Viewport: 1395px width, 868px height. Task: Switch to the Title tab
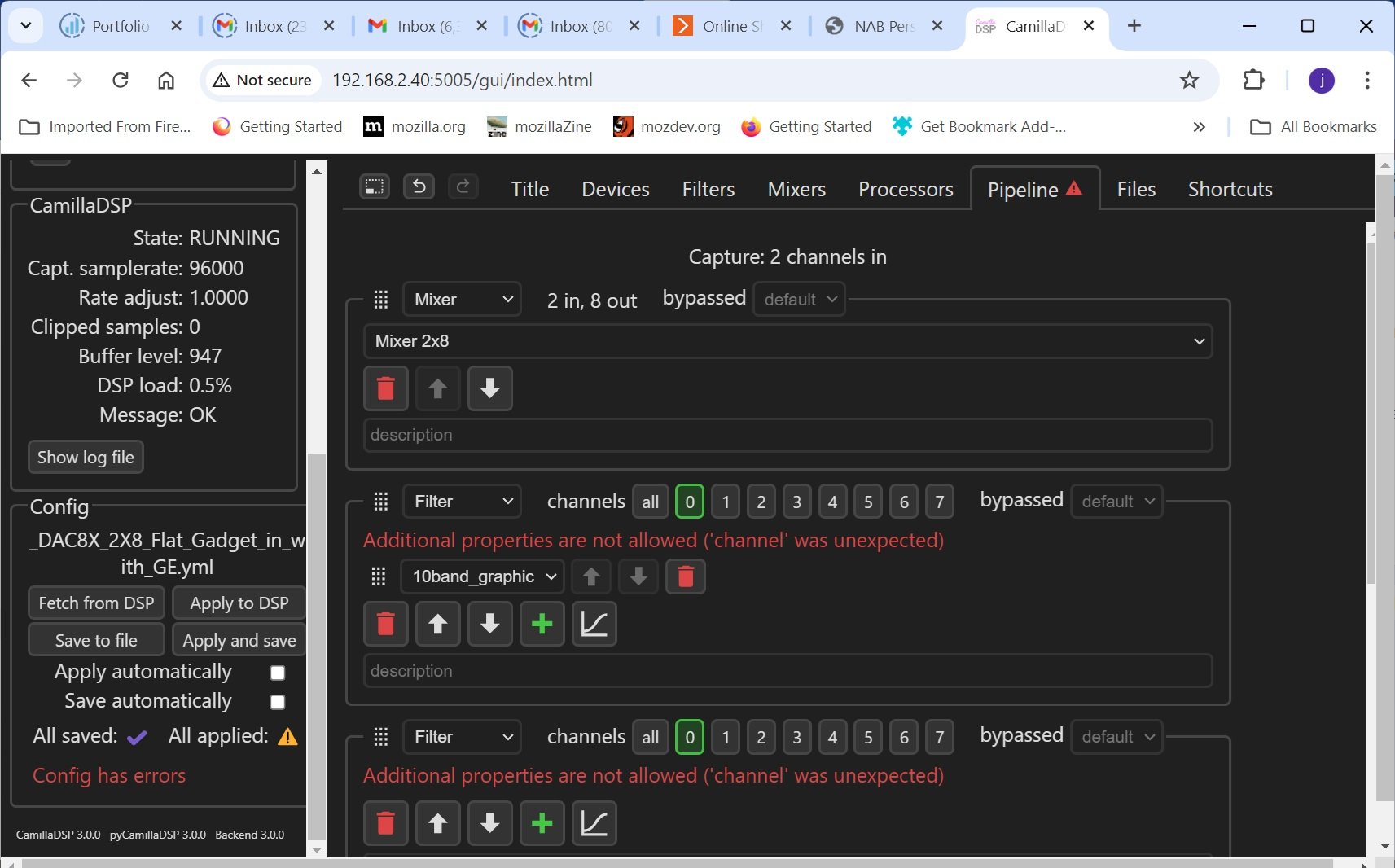pyautogui.click(x=530, y=189)
